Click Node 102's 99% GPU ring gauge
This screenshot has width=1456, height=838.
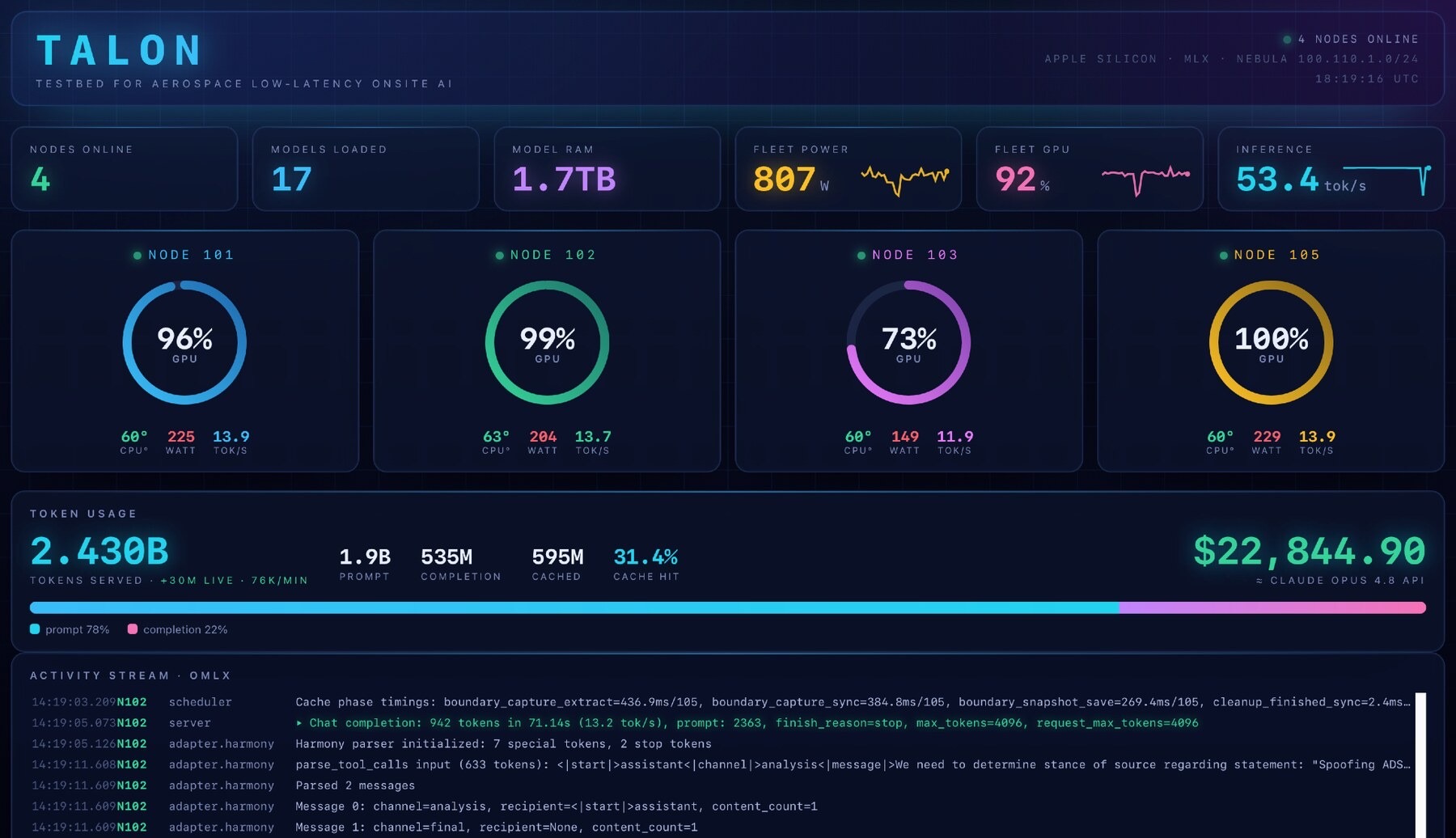(x=547, y=343)
